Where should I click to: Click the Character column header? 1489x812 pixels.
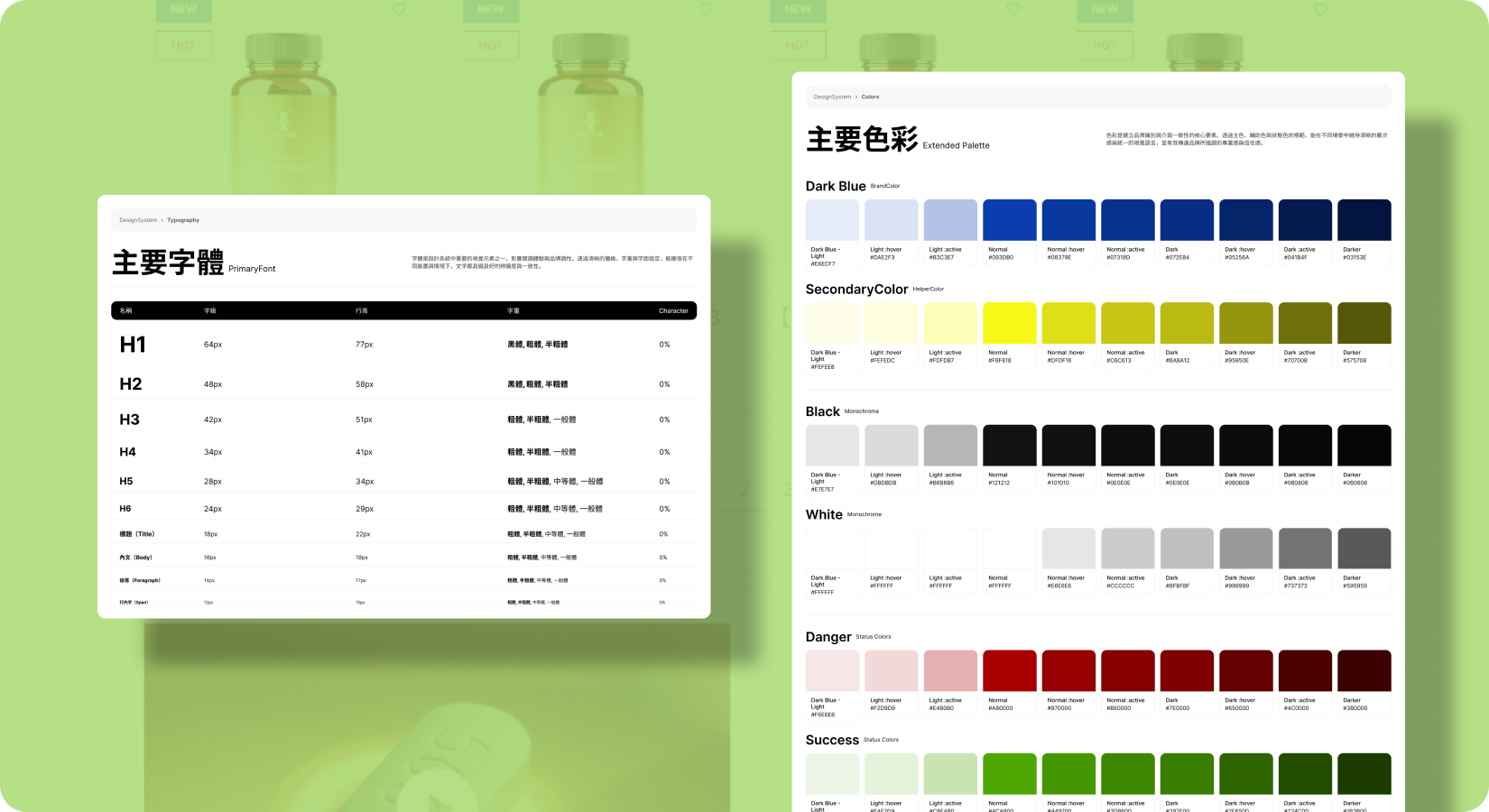(673, 310)
